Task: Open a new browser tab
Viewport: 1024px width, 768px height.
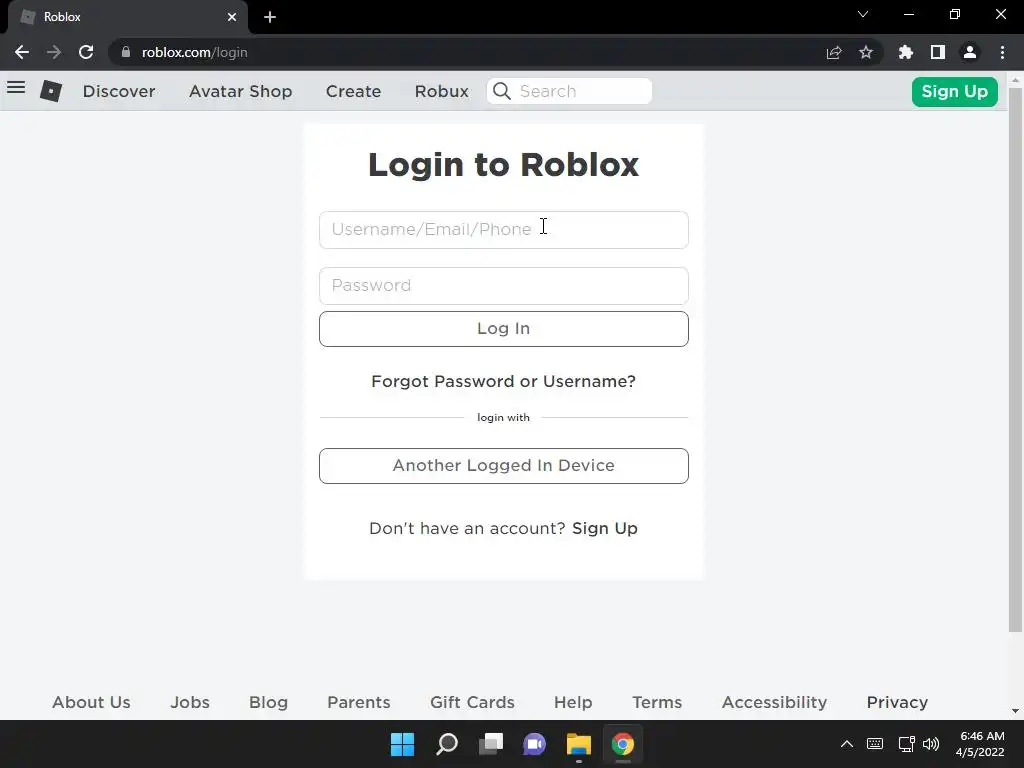Action: tap(270, 17)
